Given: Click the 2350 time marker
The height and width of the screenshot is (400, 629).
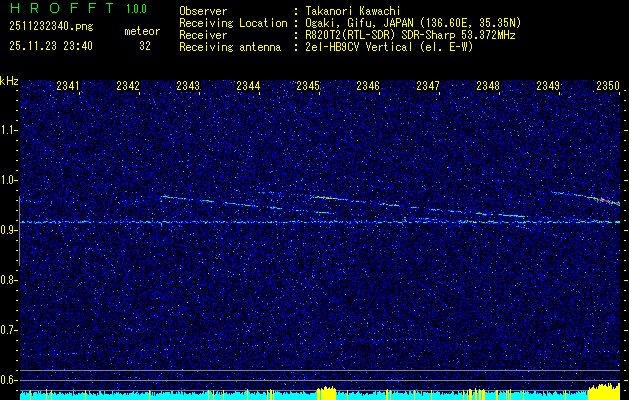Looking at the screenshot, I should point(608,85).
